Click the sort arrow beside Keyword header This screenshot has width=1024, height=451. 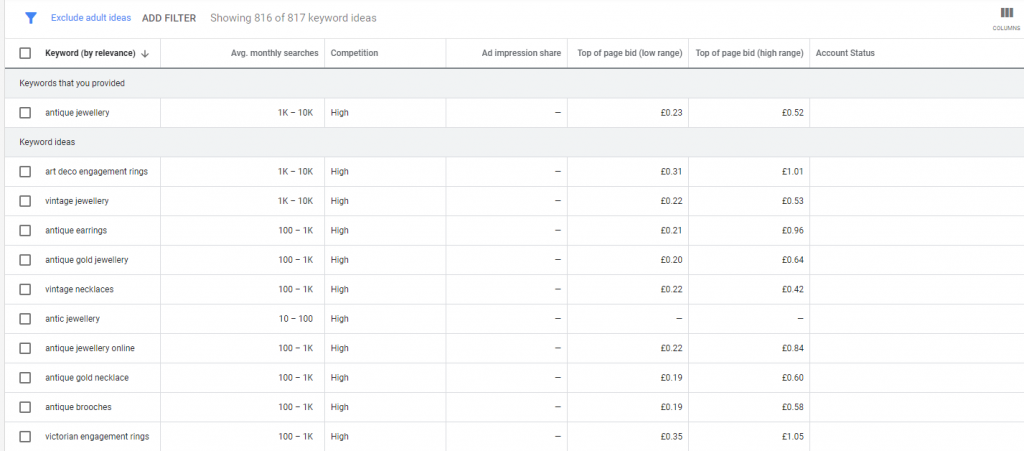pos(145,53)
